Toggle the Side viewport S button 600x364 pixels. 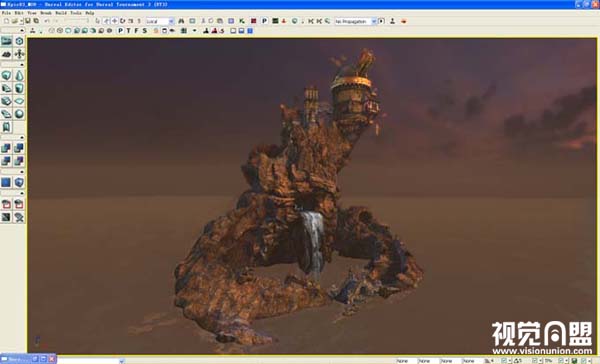pyautogui.click(x=145, y=31)
